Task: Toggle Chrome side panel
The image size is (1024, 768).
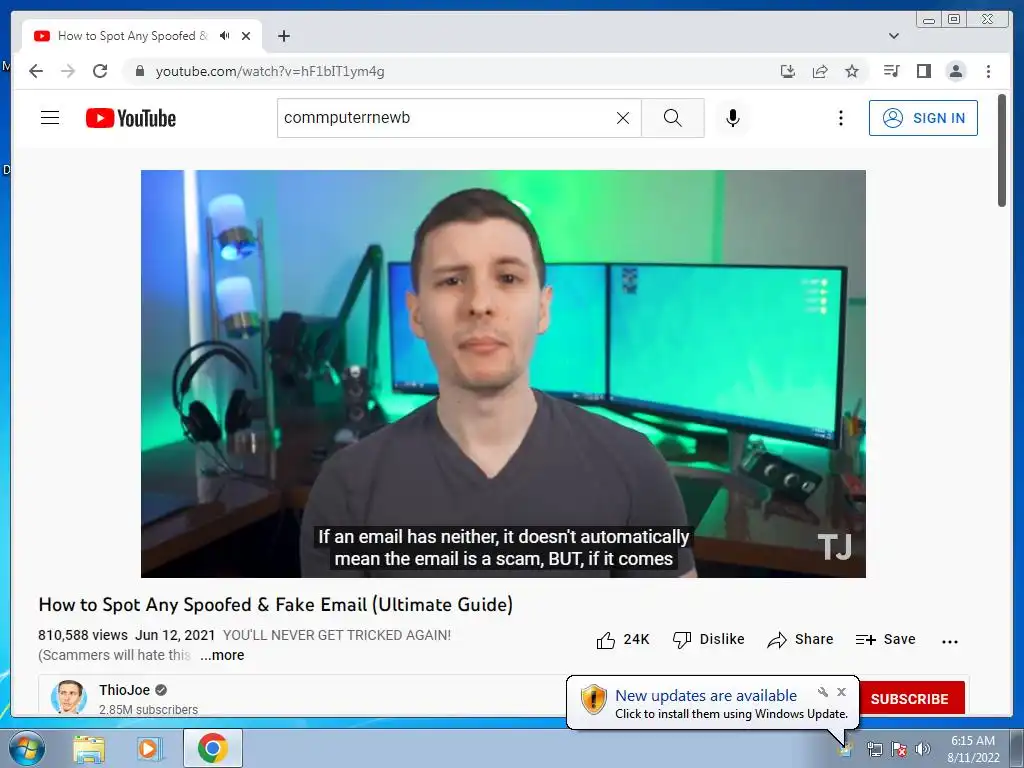Action: click(x=923, y=71)
